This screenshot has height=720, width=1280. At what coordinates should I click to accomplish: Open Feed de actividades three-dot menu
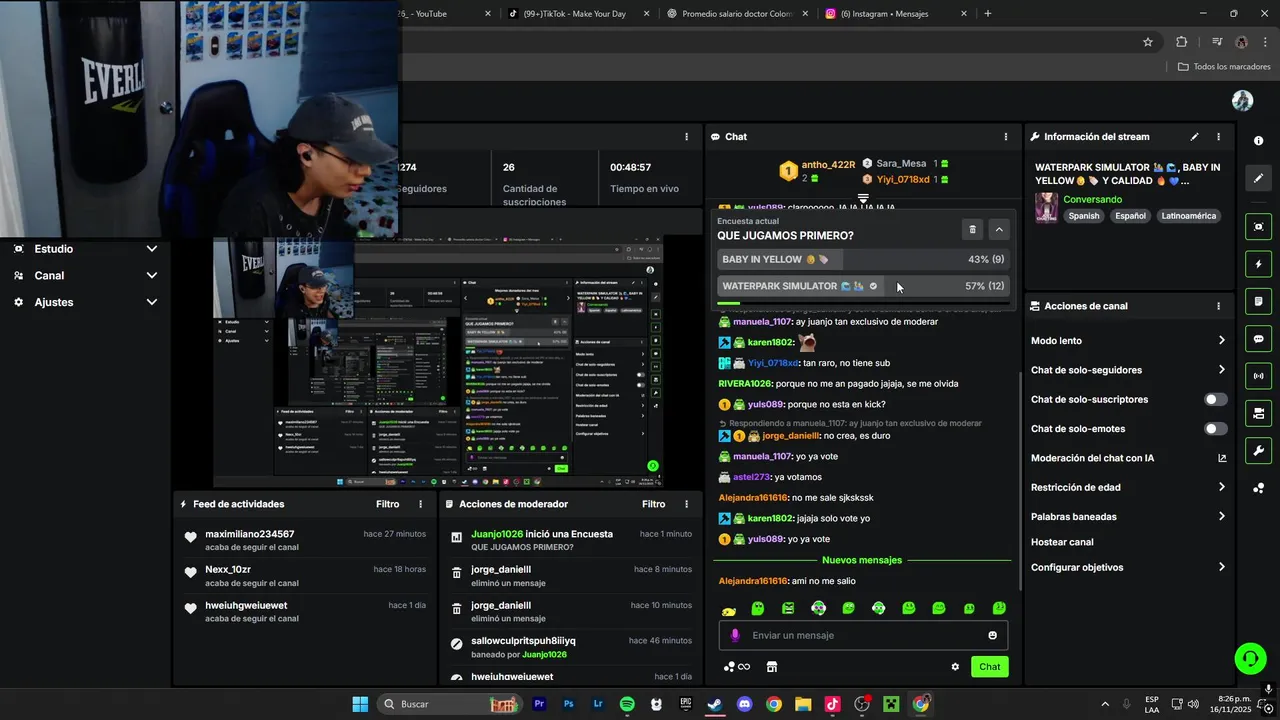420,504
